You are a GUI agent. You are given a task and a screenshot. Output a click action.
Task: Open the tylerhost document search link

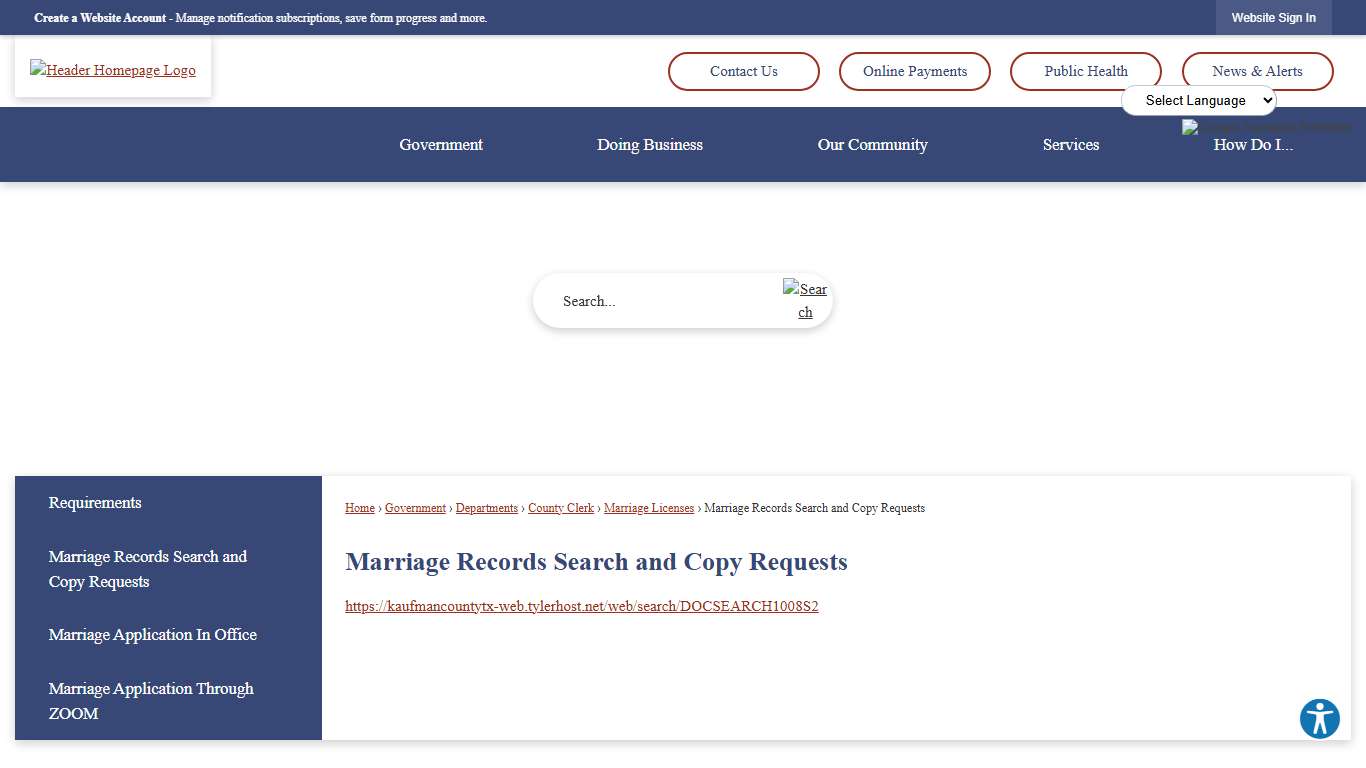coord(581,606)
